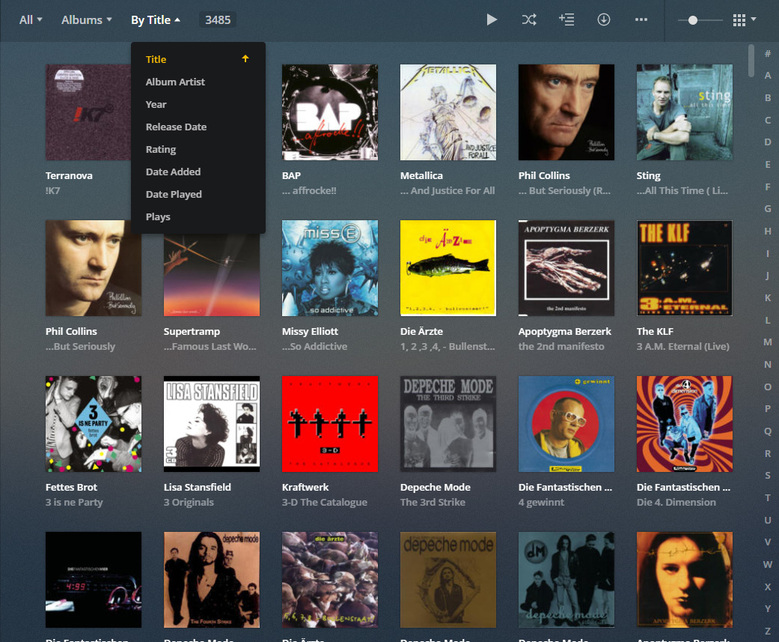779x642 pixels.
Task: Click the Supertramp artist link
Action: tap(192, 331)
